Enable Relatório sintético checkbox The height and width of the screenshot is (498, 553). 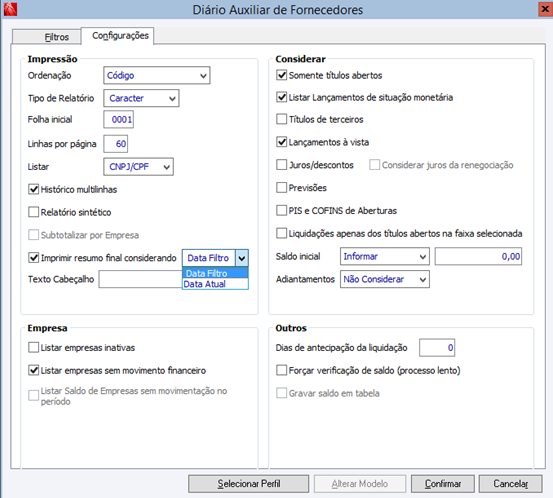(34, 212)
